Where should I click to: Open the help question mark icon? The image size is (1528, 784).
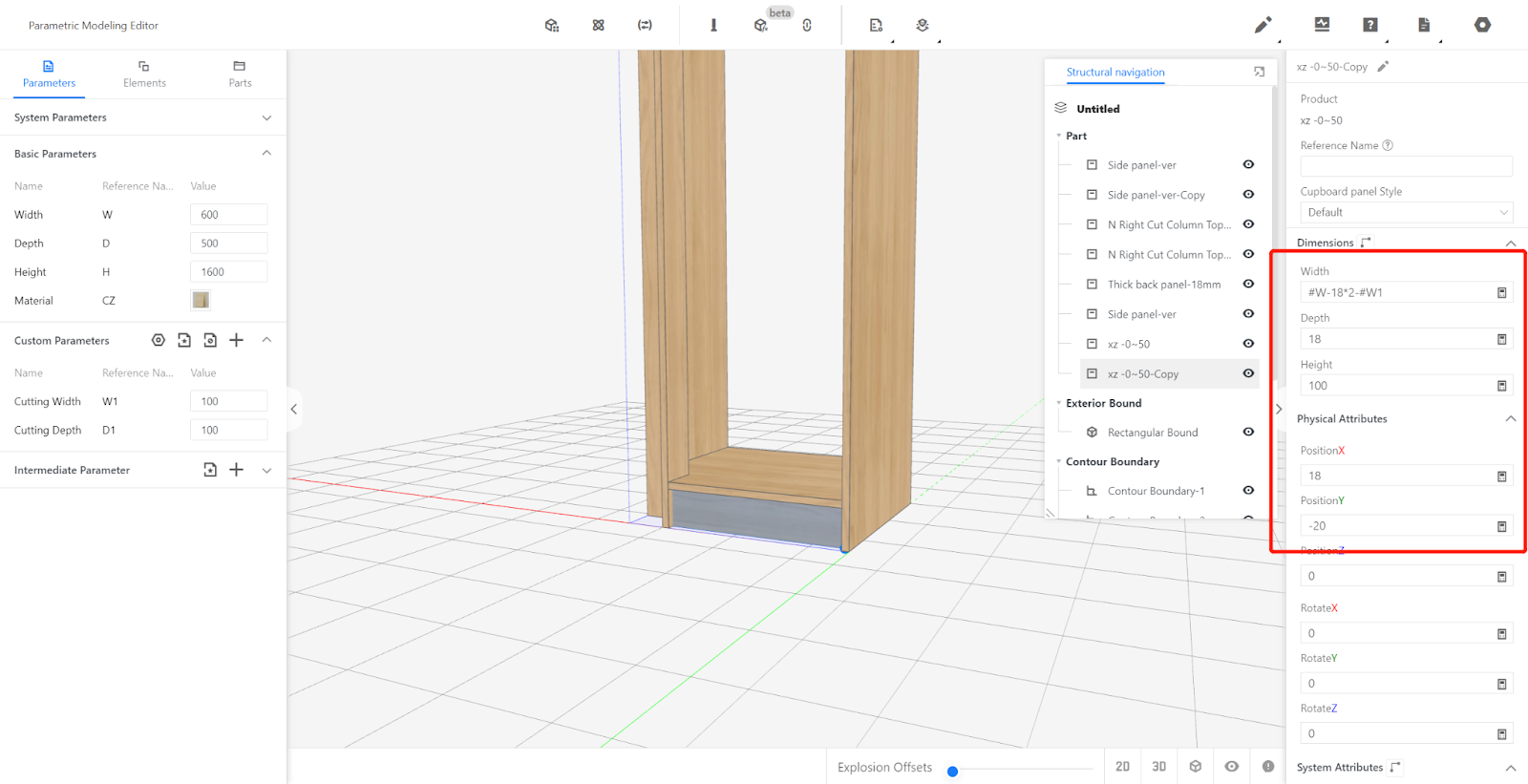(1370, 25)
